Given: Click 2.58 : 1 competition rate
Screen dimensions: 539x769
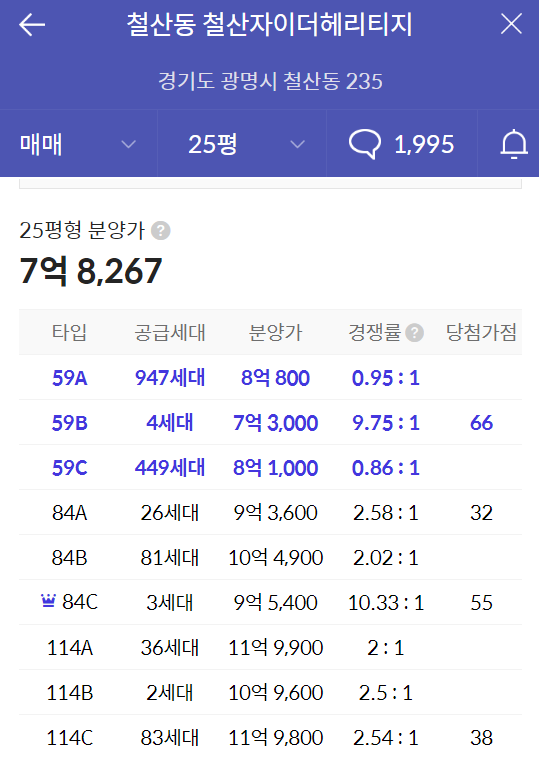Looking at the screenshot, I should coord(385,513).
